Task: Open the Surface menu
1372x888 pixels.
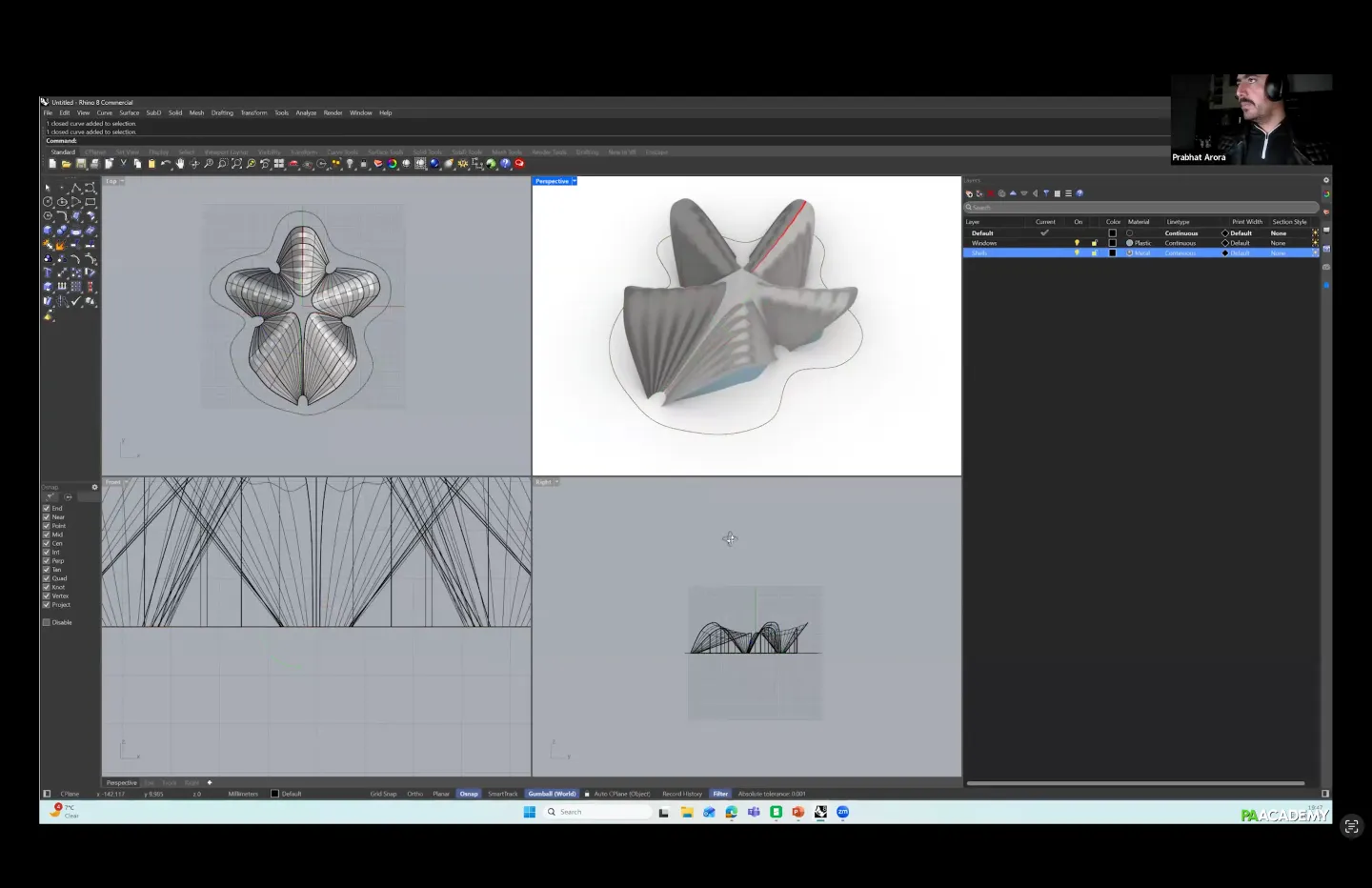Action: (x=129, y=112)
